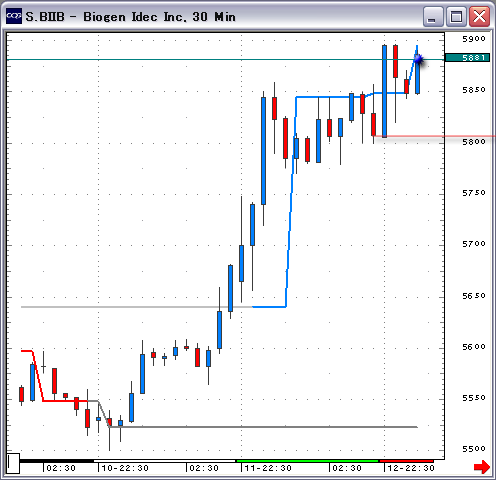Click the green session bar on time axis
The image size is (496, 480).
tap(307, 461)
